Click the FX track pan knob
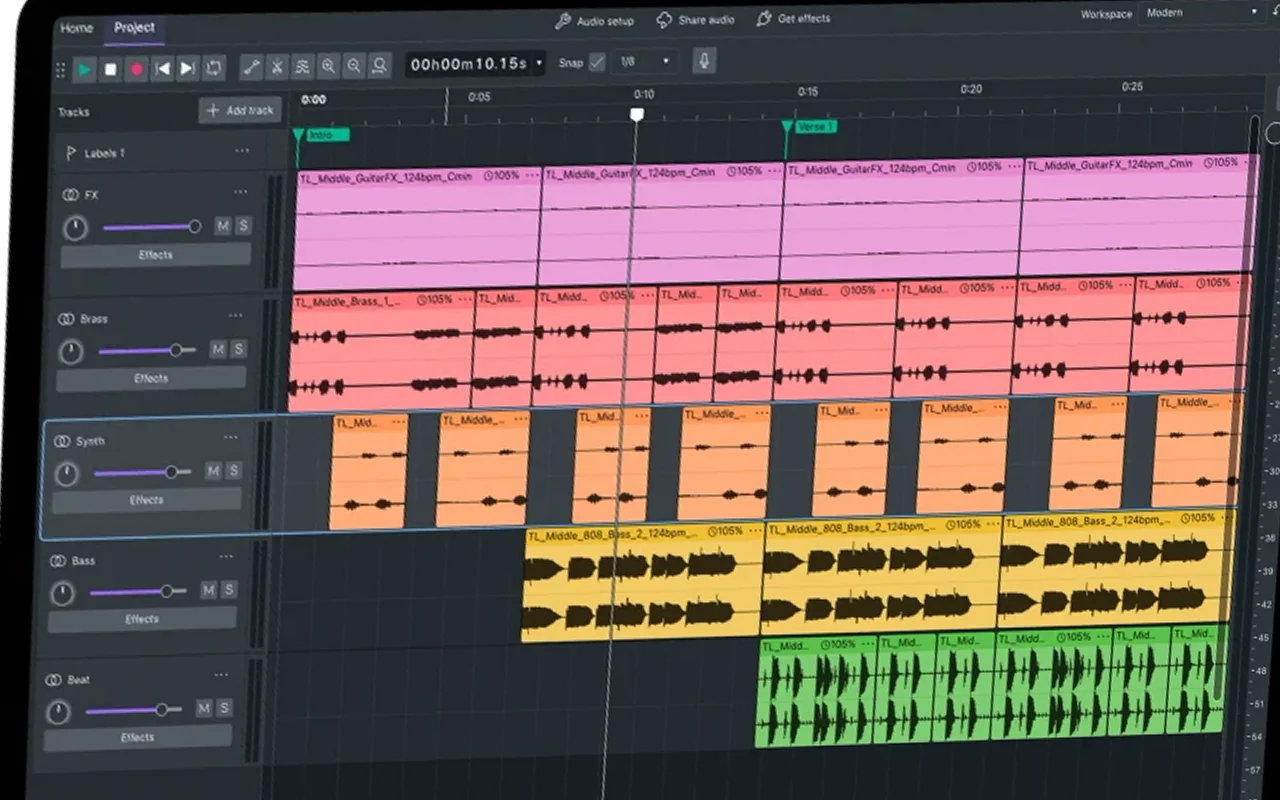 tap(75, 228)
